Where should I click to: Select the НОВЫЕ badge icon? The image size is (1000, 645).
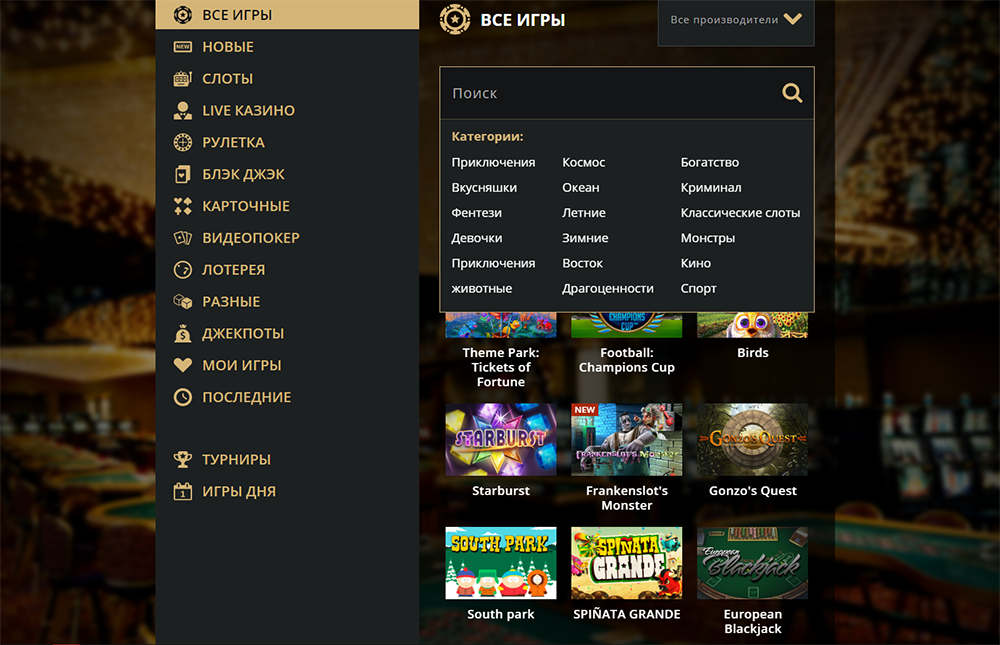coord(181,46)
